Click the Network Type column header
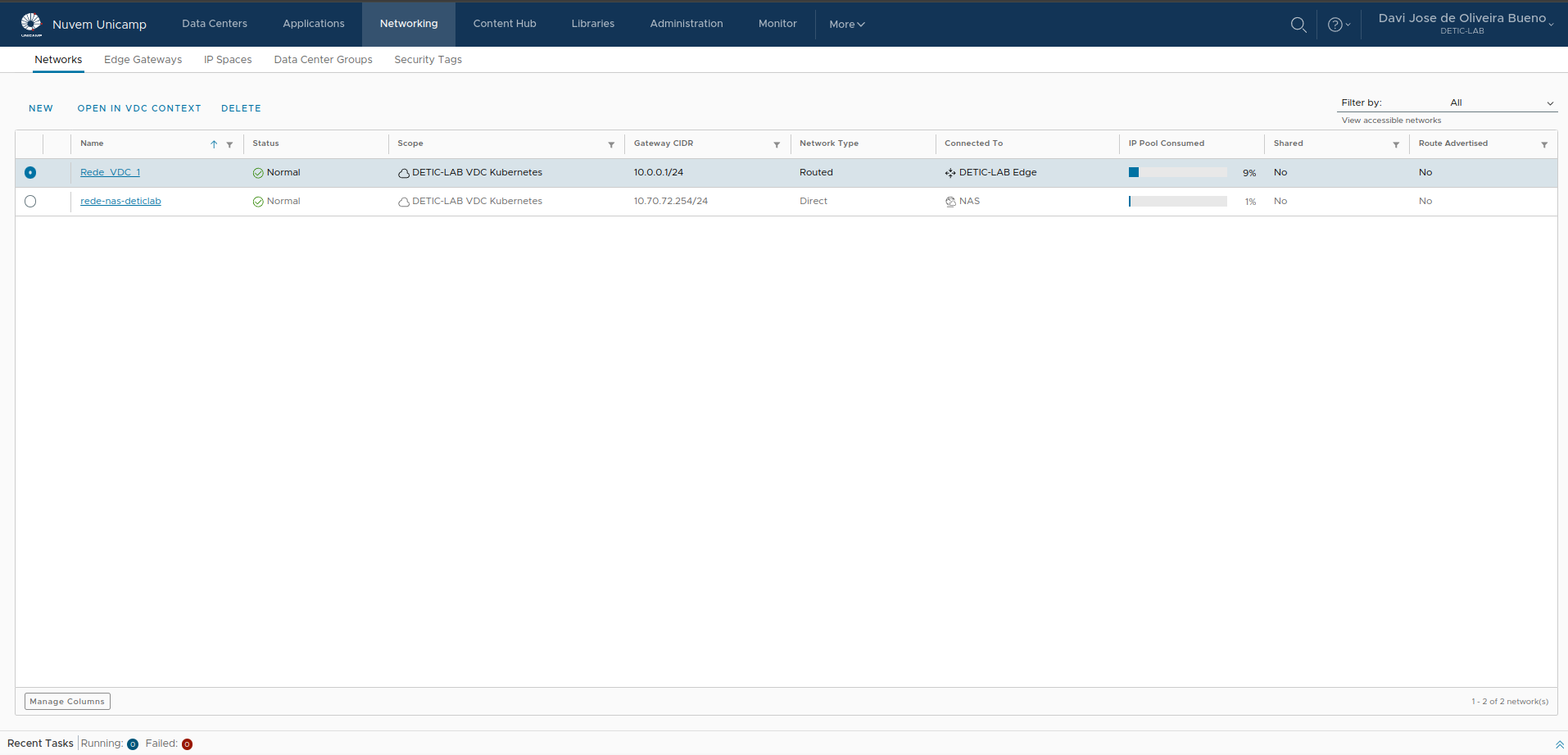The width and height of the screenshot is (1568, 755). click(829, 143)
